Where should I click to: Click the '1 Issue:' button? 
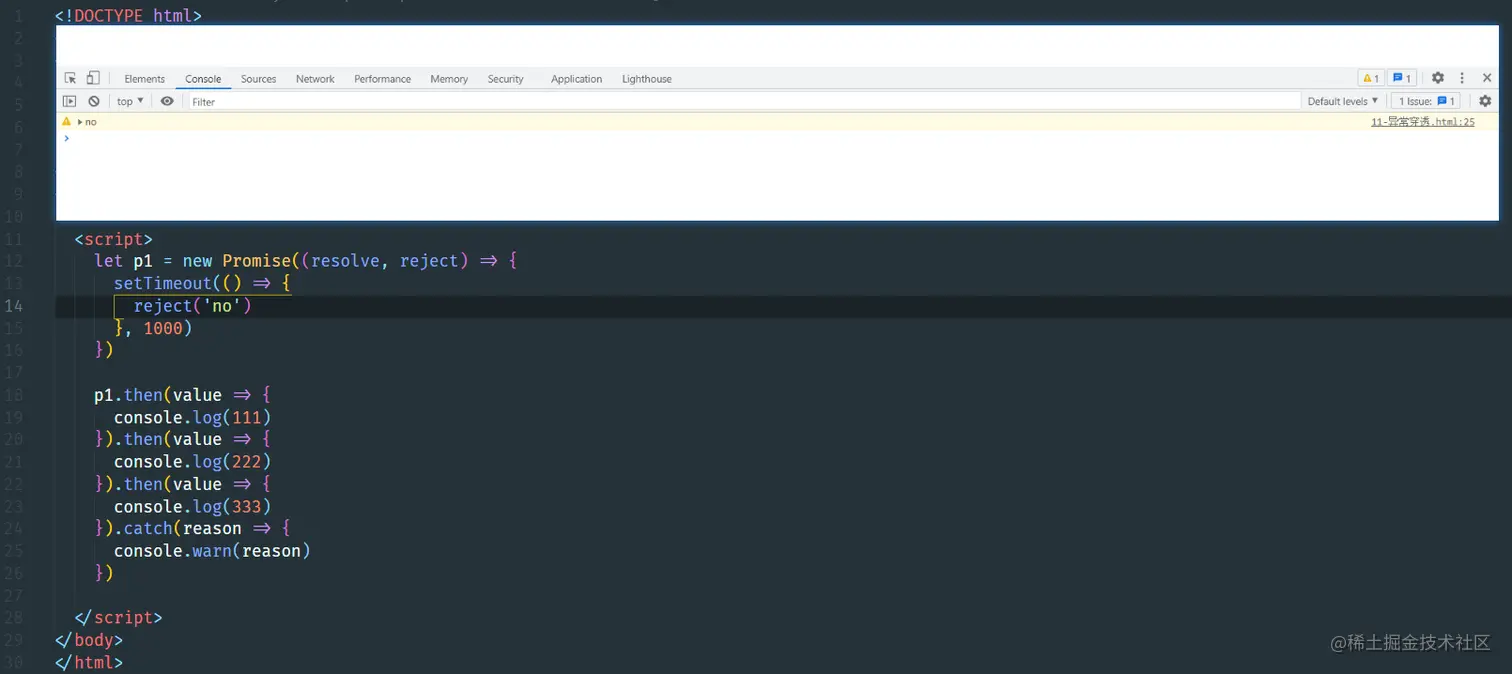click(x=1426, y=101)
